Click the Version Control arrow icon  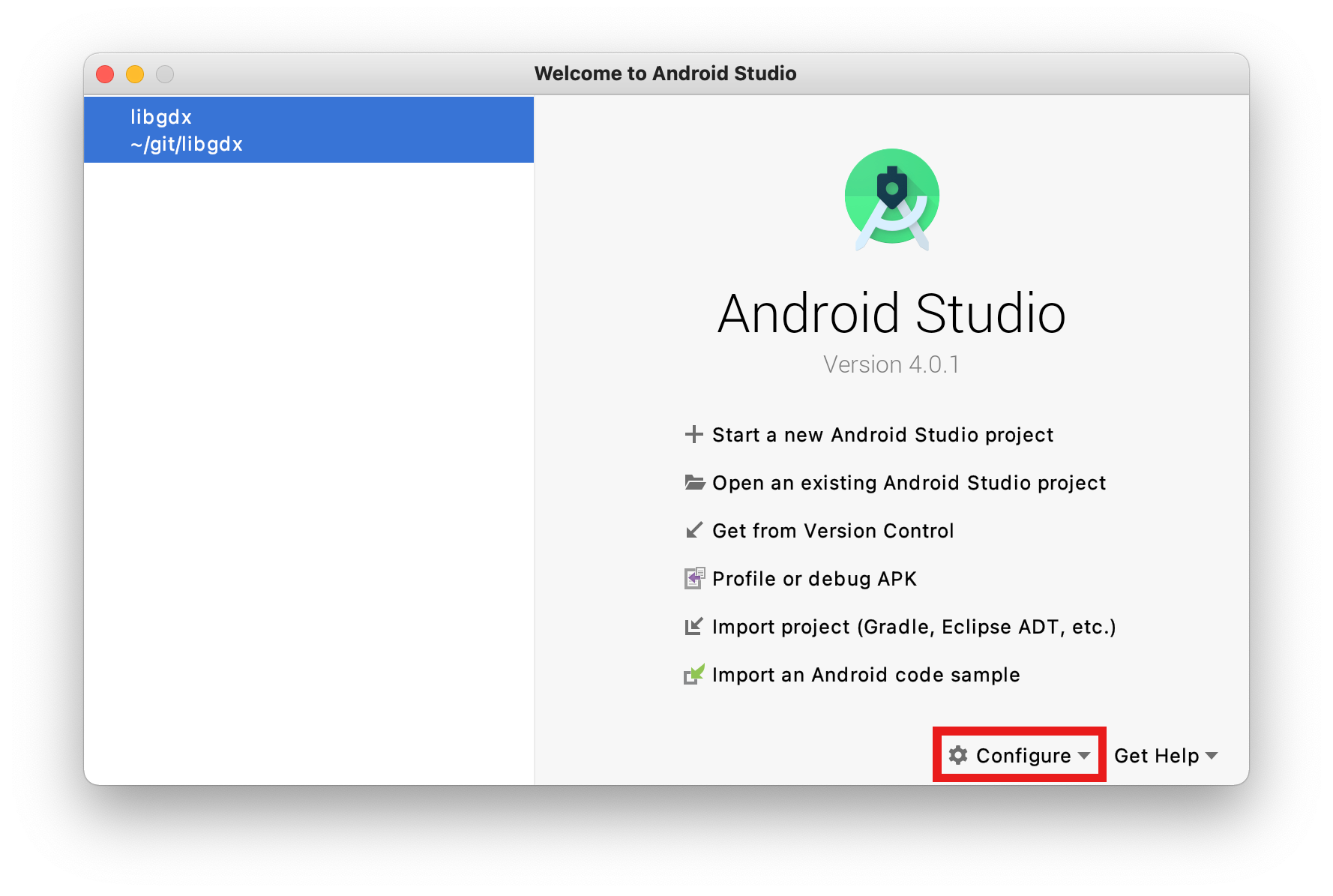[x=694, y=530]
